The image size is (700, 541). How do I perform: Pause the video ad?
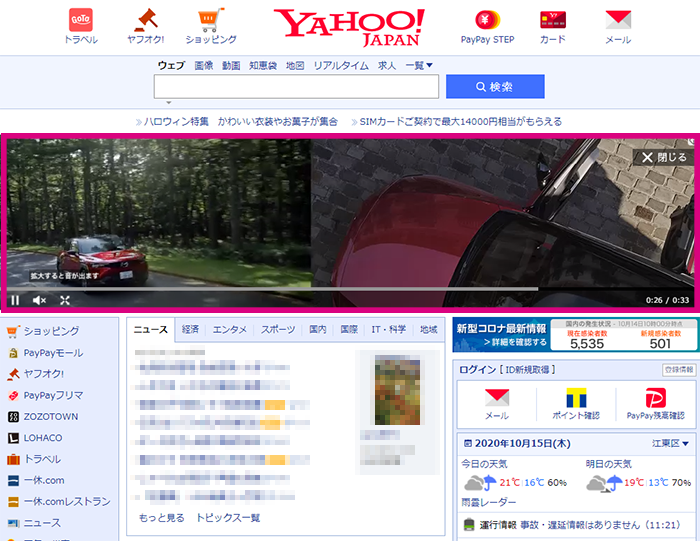15,300
